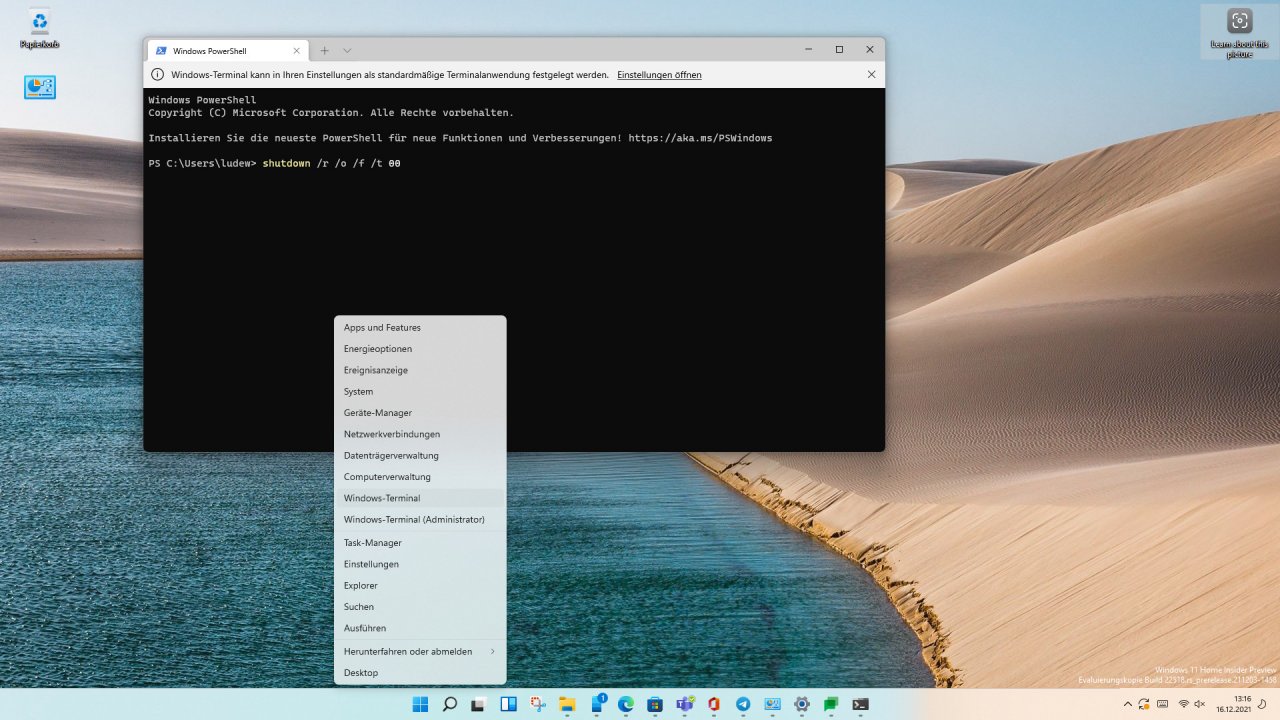Open Microsoft Teams taskbar icon
This screenshot has height=720, width=1280.
(x=684, y=704)
